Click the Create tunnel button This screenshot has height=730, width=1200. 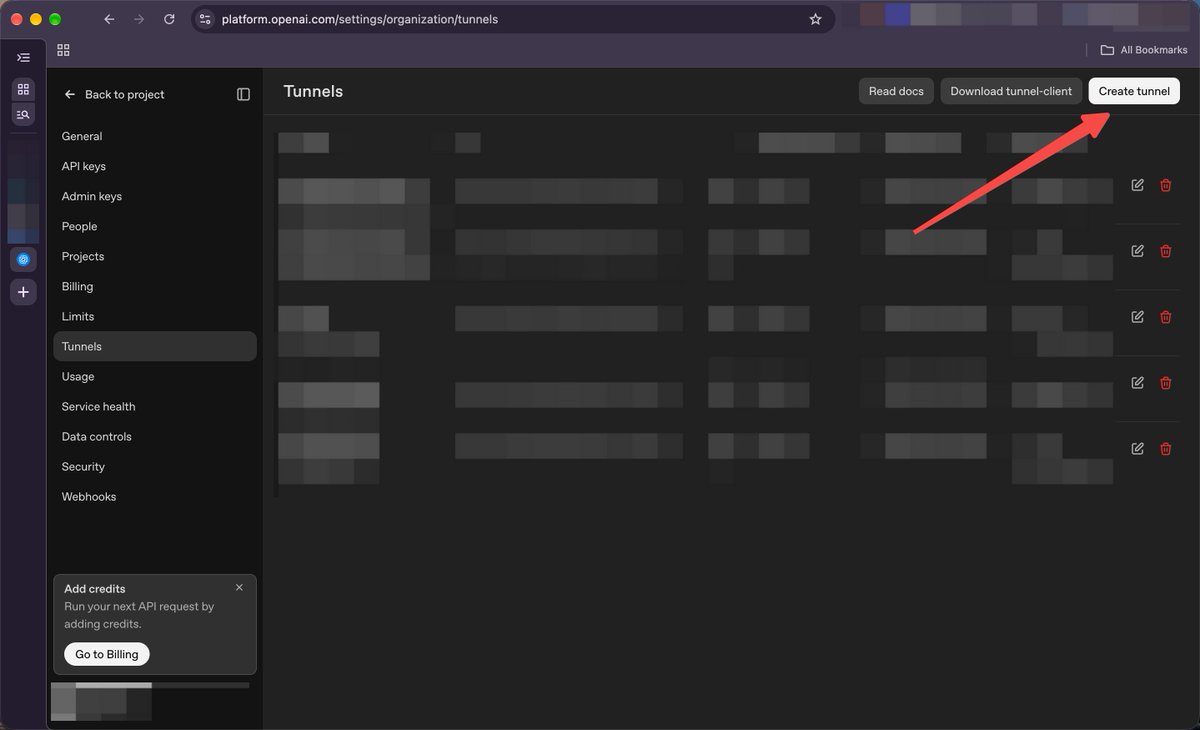point(1134,91)
